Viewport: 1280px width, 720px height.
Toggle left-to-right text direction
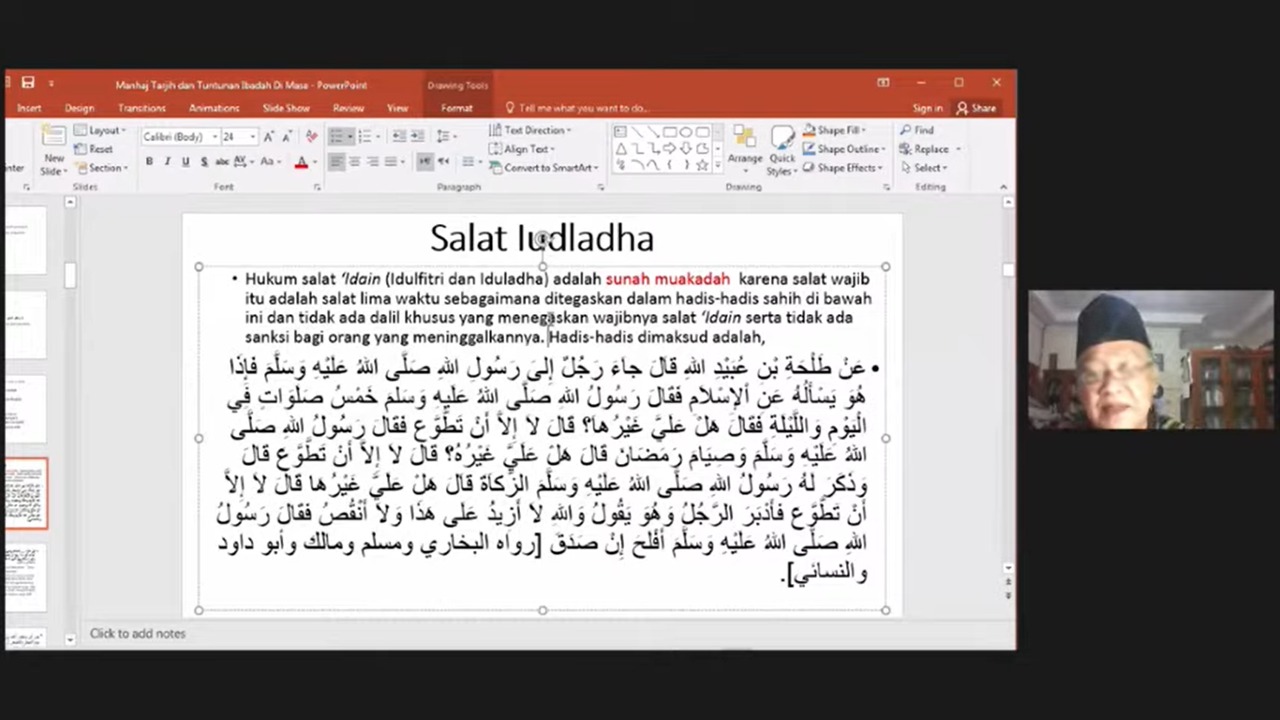[x=425, y=161]
